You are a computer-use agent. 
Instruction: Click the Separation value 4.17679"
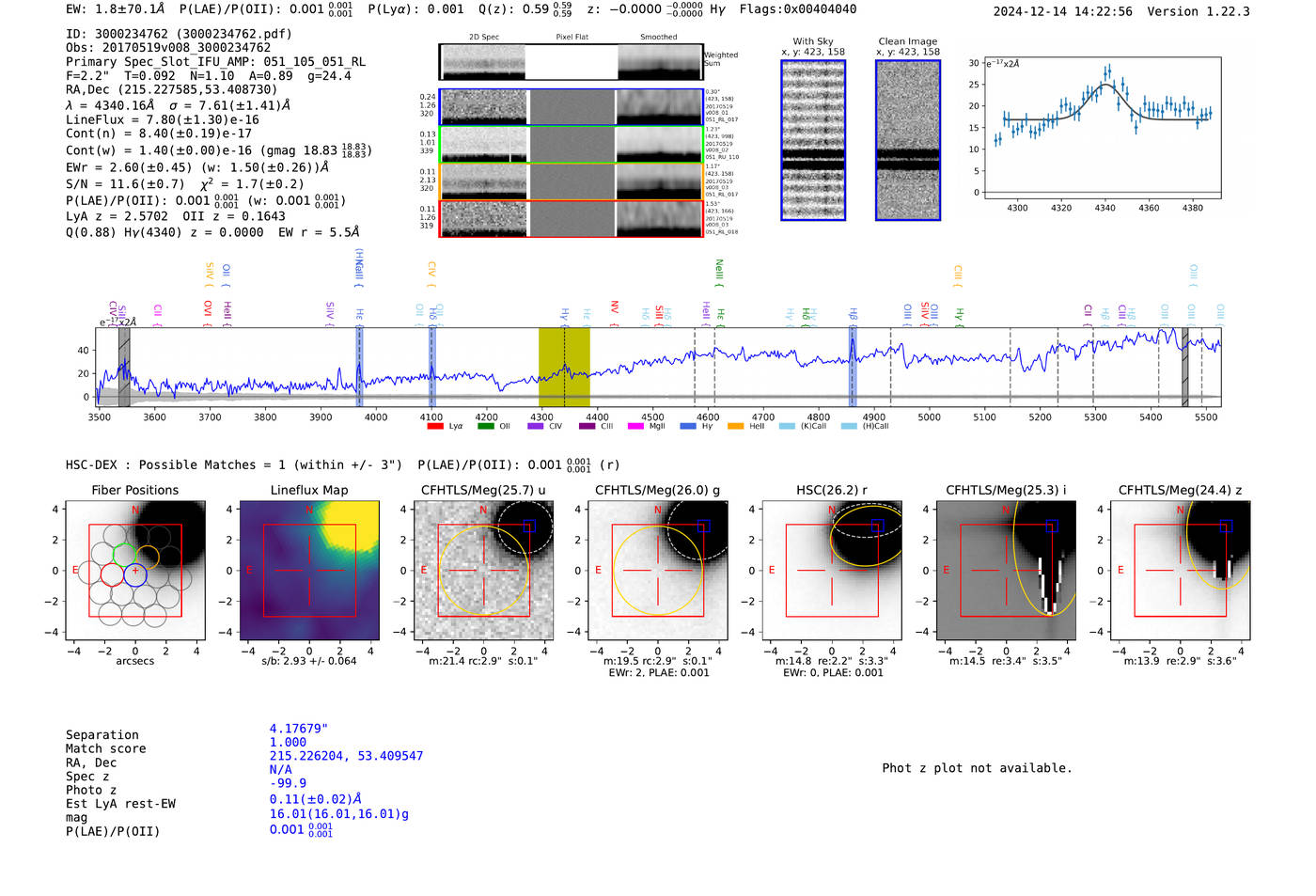point(299,729)
